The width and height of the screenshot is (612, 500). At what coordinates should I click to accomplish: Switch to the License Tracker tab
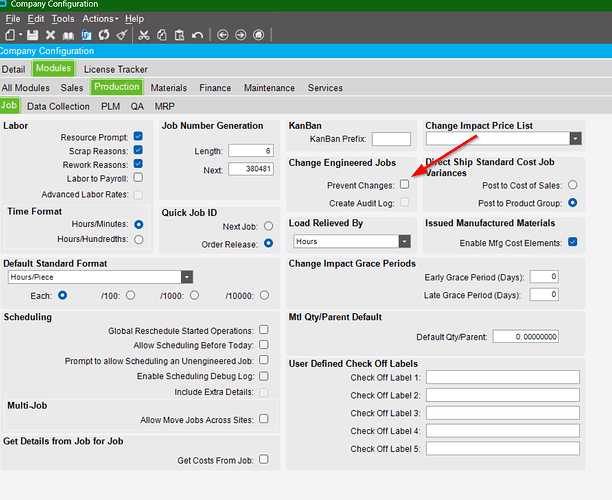click(116, 69)
